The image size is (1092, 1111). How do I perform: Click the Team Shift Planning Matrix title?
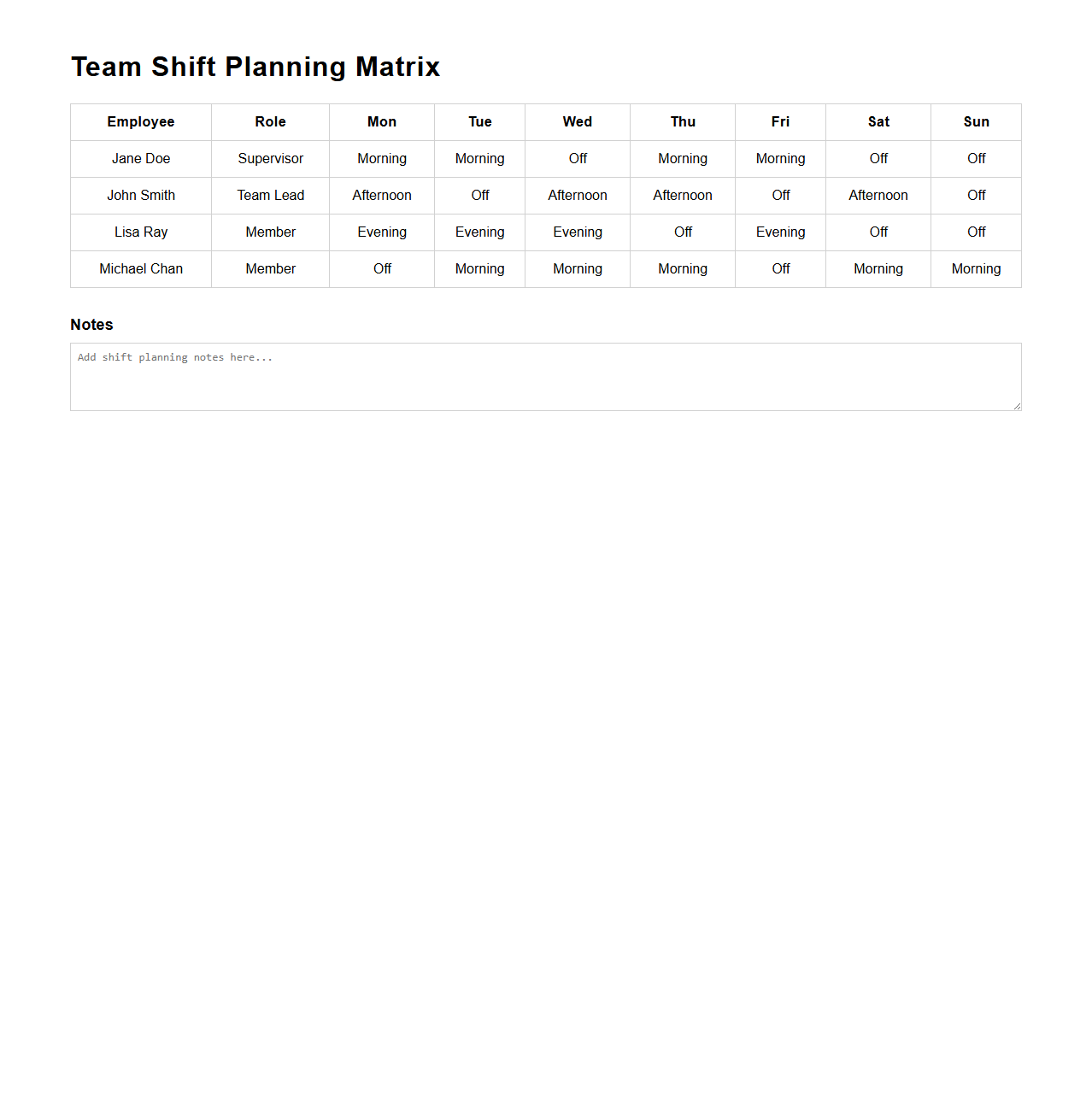[x=255, y=67]
